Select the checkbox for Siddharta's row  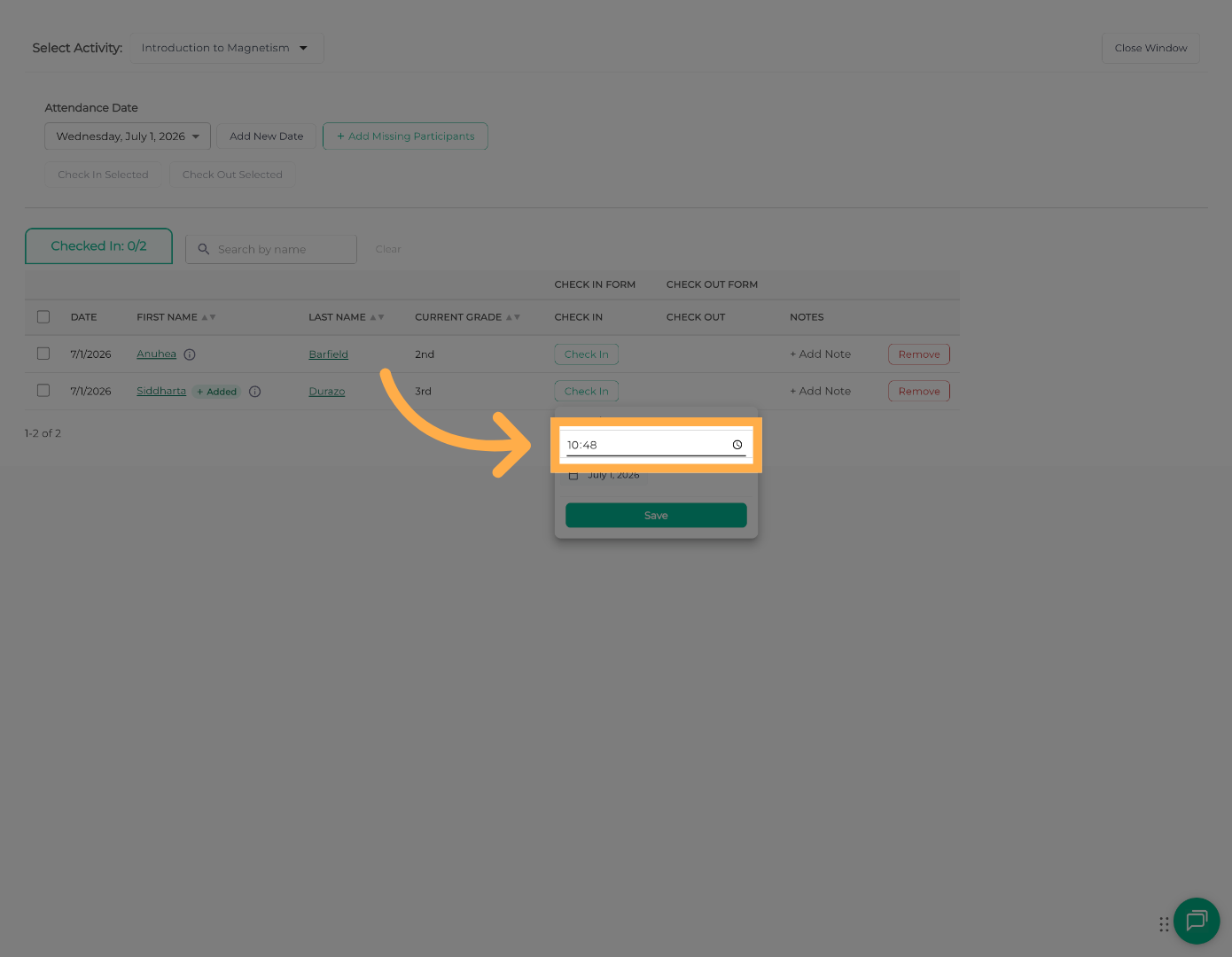pyautogui.click(x=43, y=390)
